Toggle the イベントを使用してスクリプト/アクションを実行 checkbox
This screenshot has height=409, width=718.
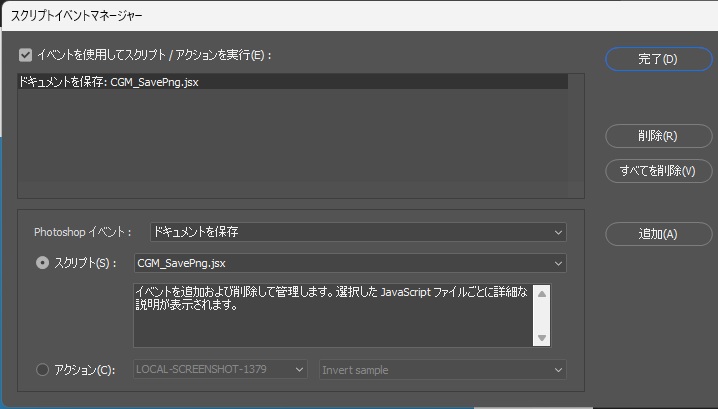point(26,55)
